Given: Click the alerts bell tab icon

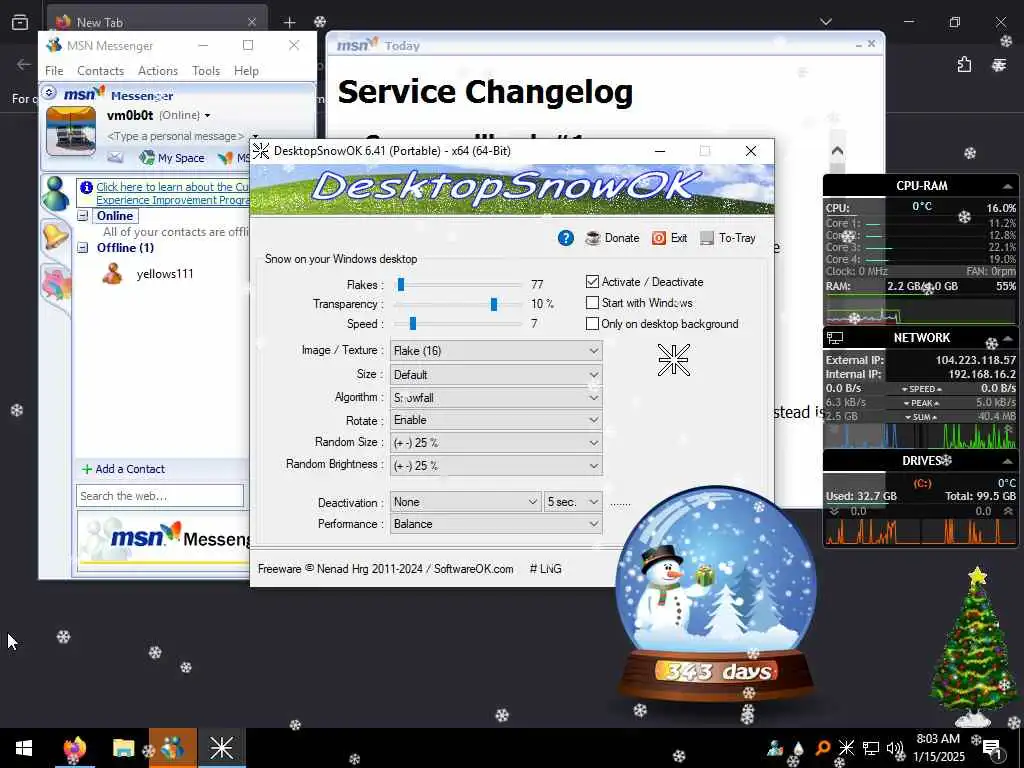Looking at the screenshot, I should click(55, 236).
